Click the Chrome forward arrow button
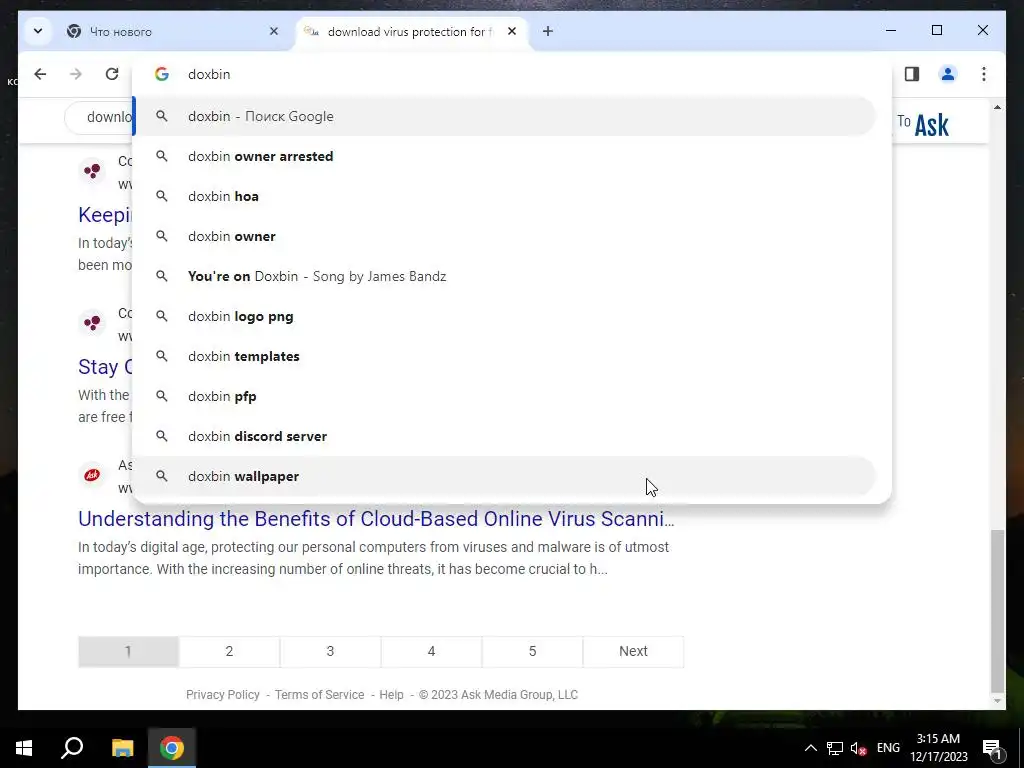 coord(76,74)
